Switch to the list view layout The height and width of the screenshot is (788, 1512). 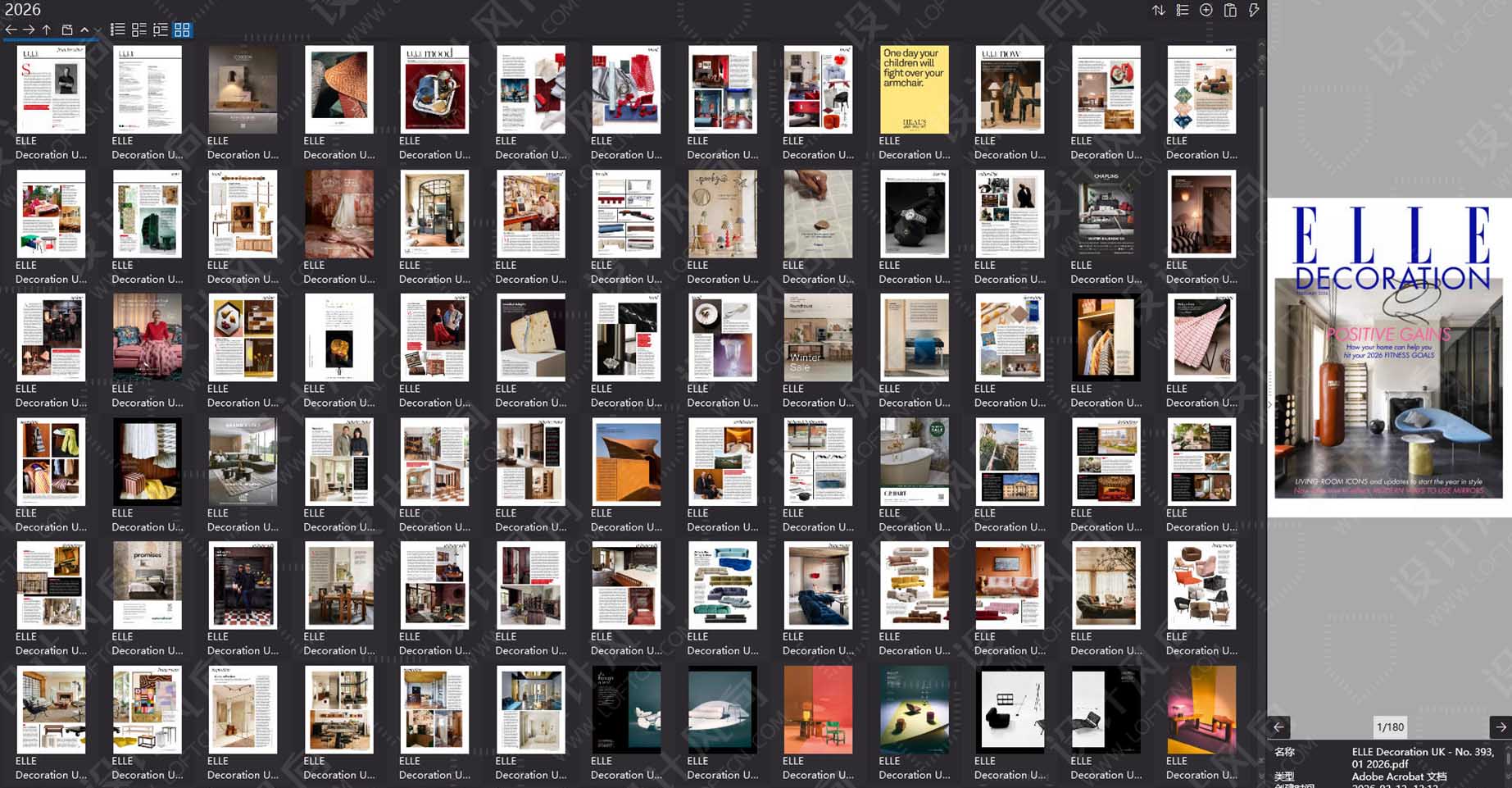tap(119, 30)
